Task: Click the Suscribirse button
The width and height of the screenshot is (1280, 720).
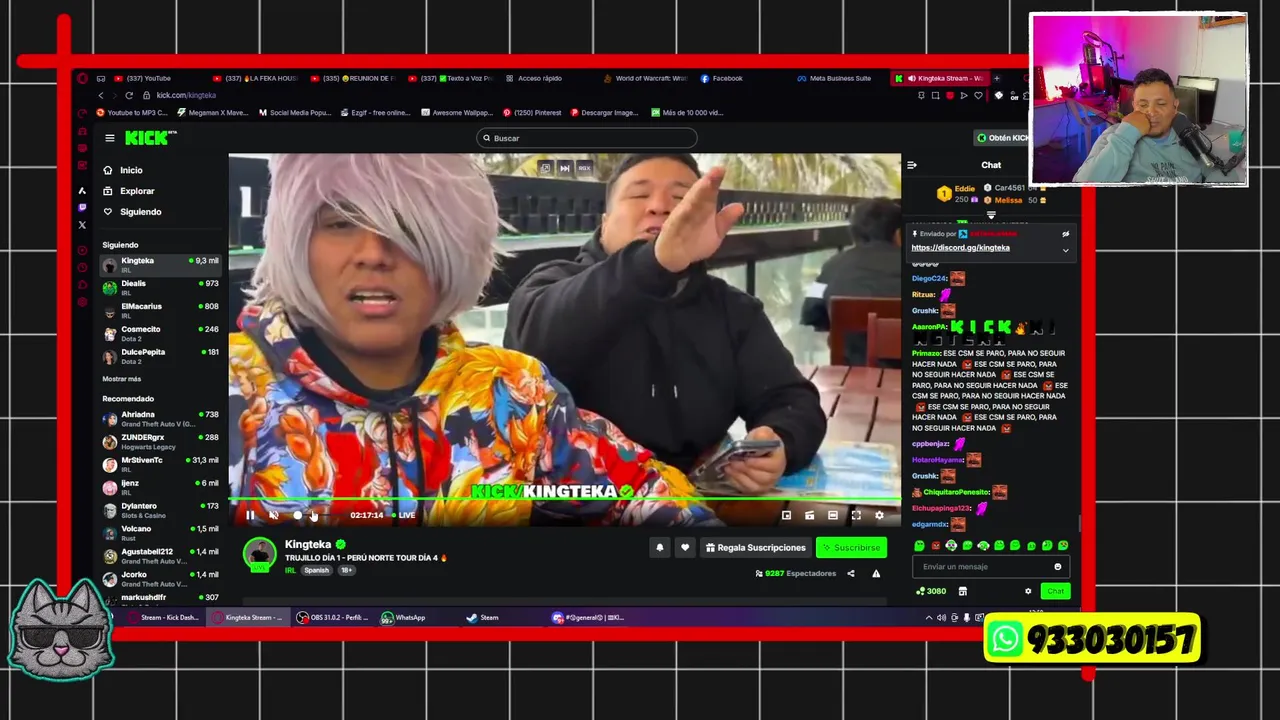Action: [851, 547]
